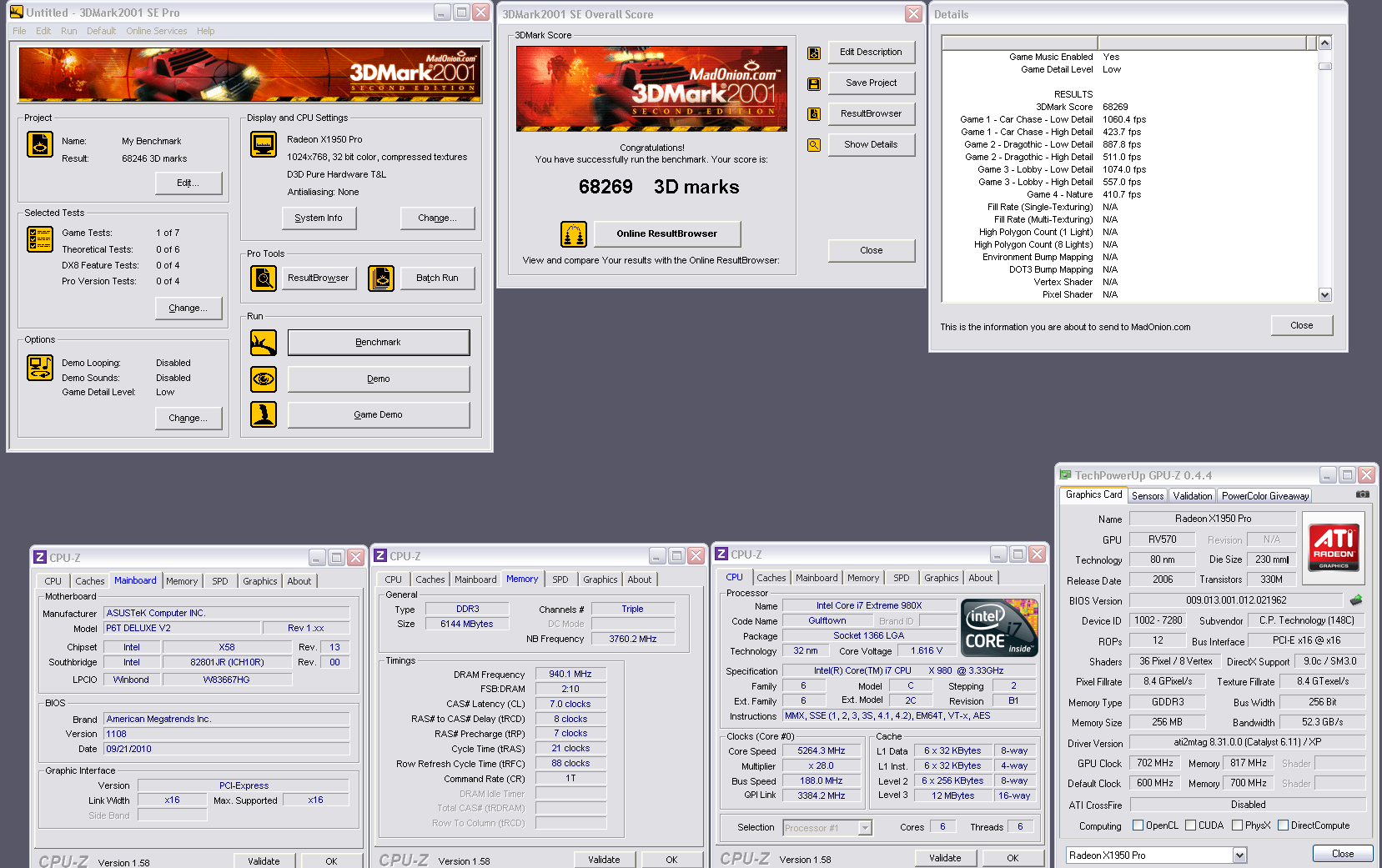This screenshot has height=868, width=1382.
Task: Click the ResultBrowser magnifier icon in Pro Tools
Action: 264,278
